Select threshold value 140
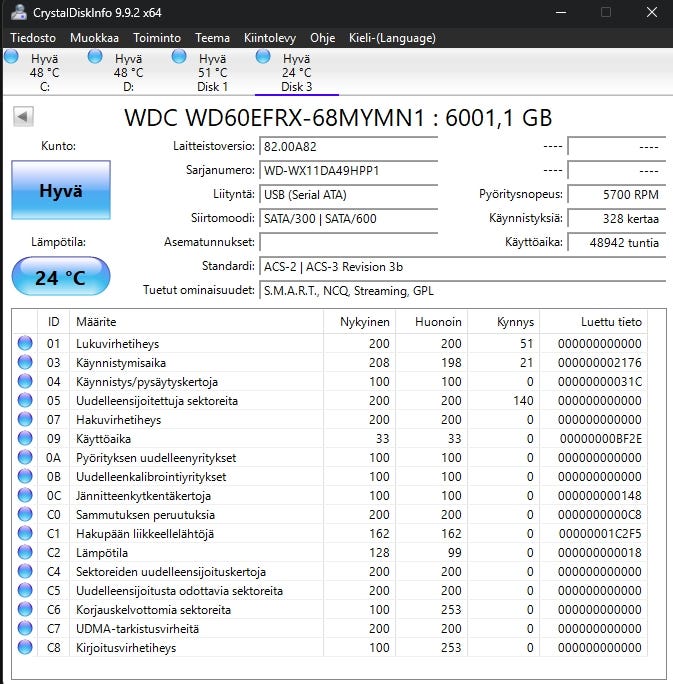 click(x=523, y=400)
